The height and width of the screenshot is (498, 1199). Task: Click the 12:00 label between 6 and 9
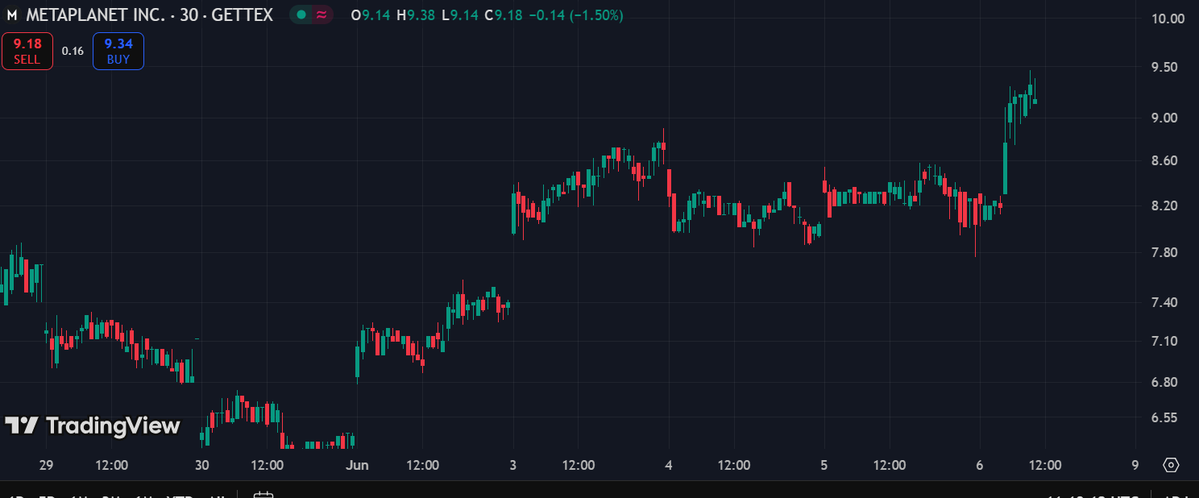click(1045, 465)
